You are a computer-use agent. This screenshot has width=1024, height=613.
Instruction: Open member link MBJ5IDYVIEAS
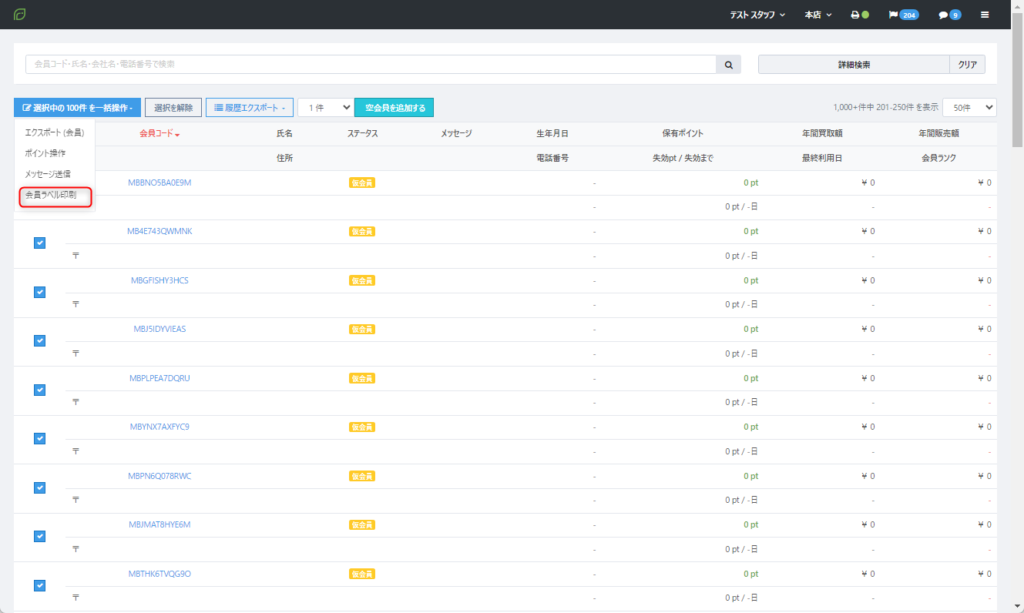tap(159, 329)
